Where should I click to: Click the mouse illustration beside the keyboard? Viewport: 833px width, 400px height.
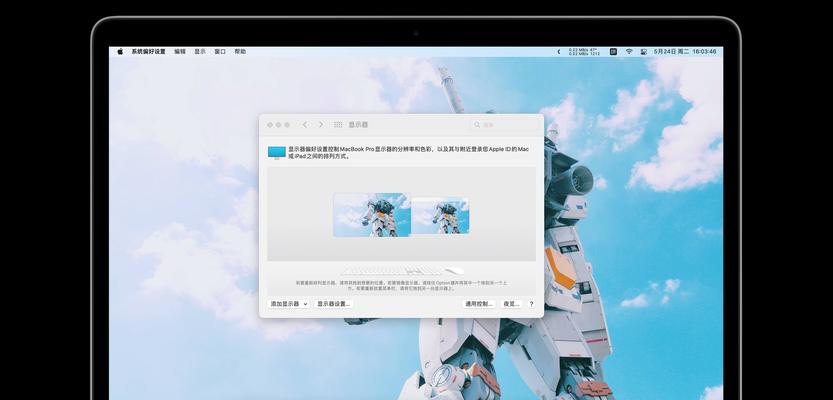[454, 271]
